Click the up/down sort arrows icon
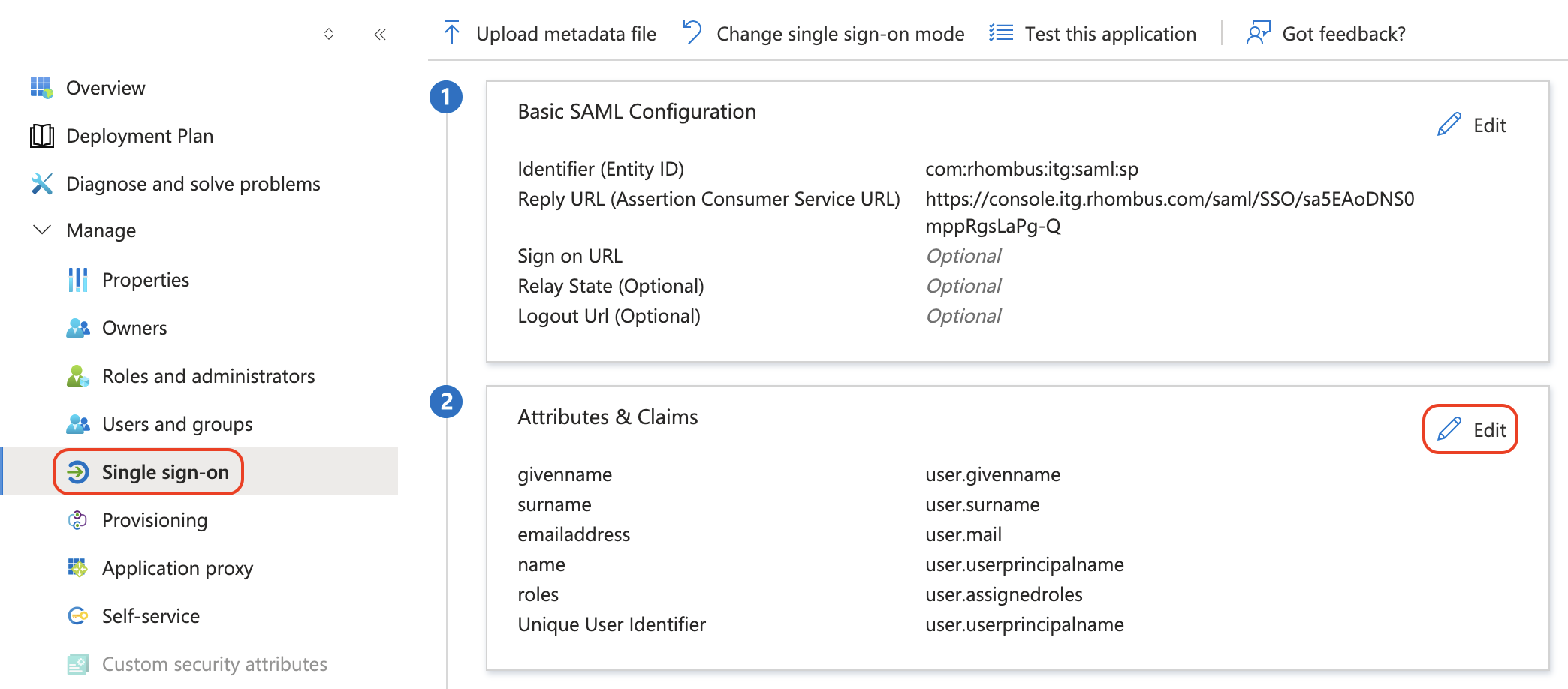 click(329, 34)
